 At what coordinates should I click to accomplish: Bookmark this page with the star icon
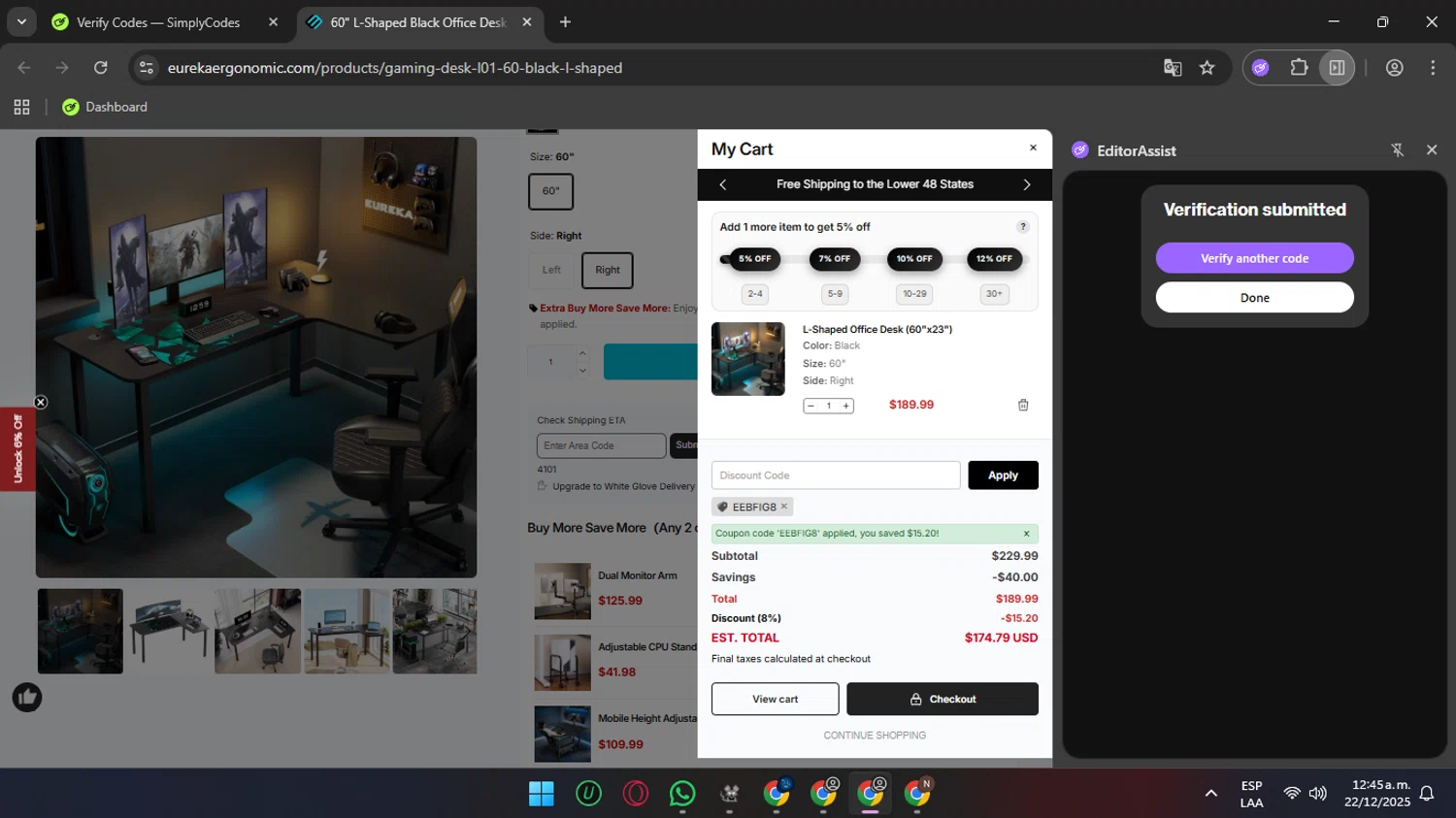tap(1207, 68)
